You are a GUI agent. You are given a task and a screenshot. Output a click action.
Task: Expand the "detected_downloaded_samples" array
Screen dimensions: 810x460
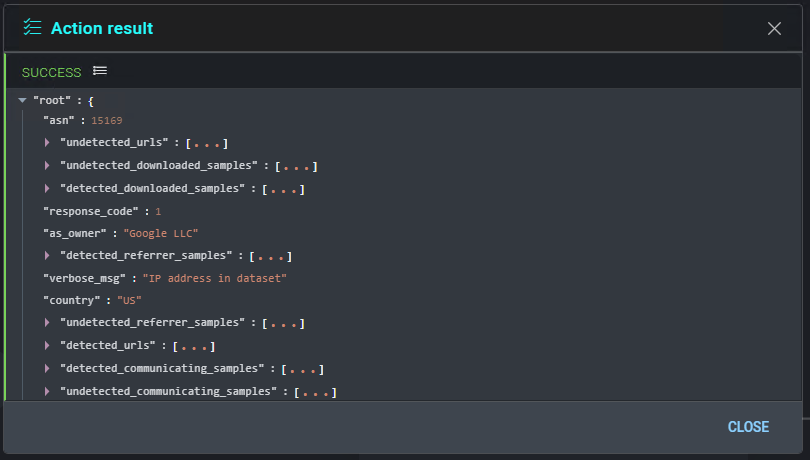click(x=47, y=188)
